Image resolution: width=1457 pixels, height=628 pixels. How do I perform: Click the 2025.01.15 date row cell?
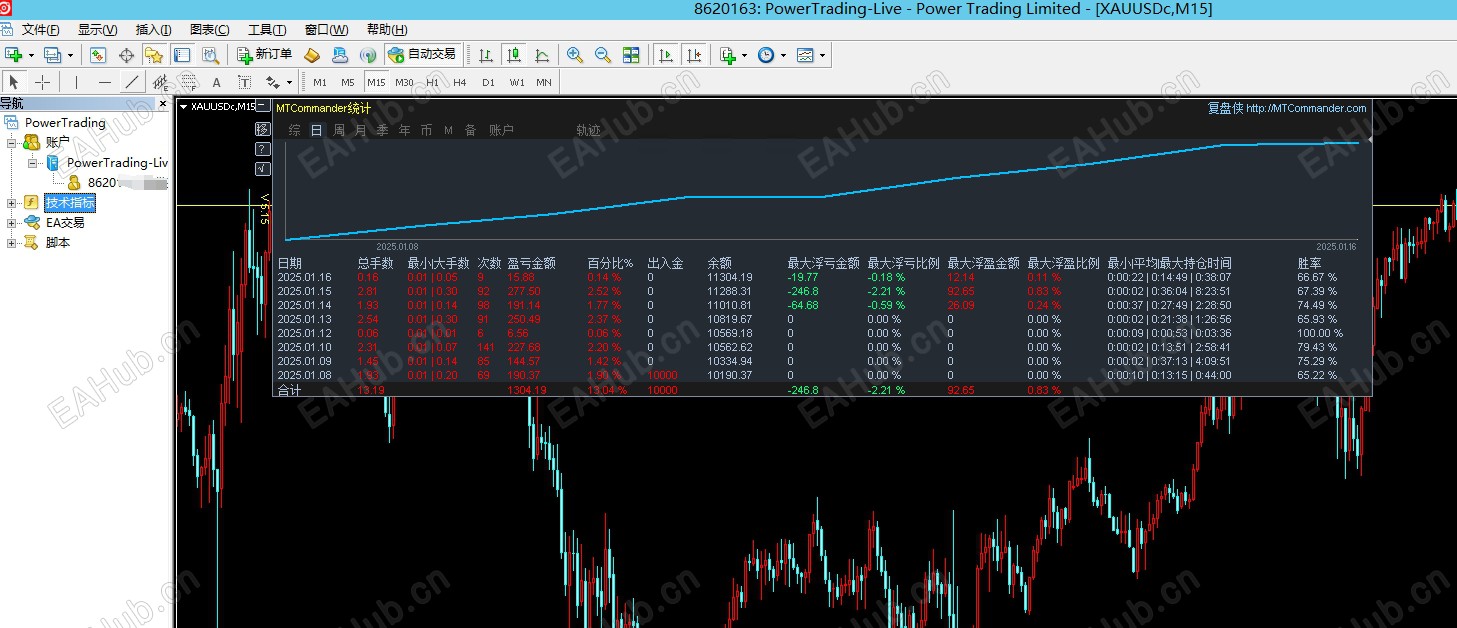click(304, 291)
